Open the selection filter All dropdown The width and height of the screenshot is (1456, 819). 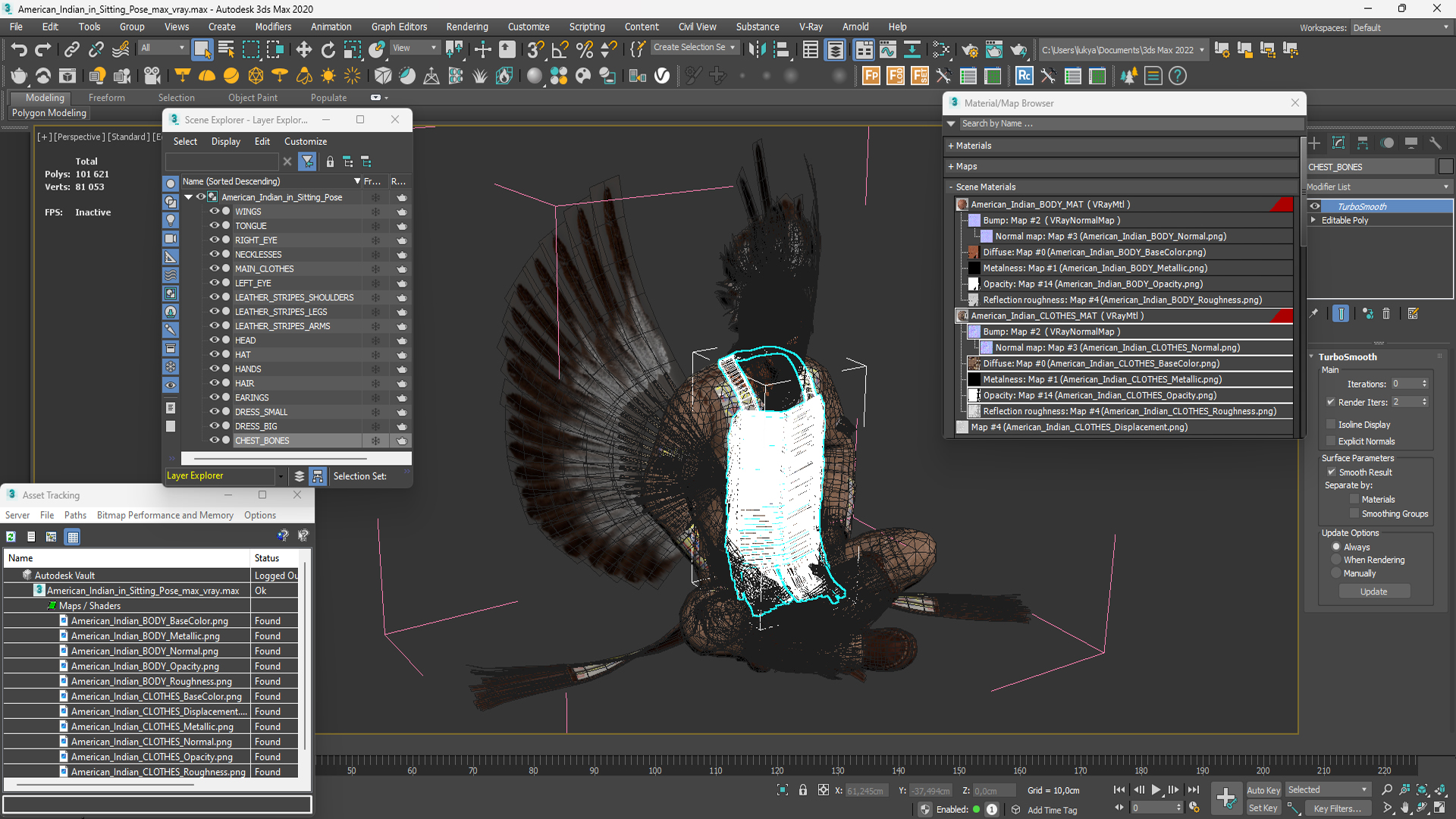tap(162, 48)
